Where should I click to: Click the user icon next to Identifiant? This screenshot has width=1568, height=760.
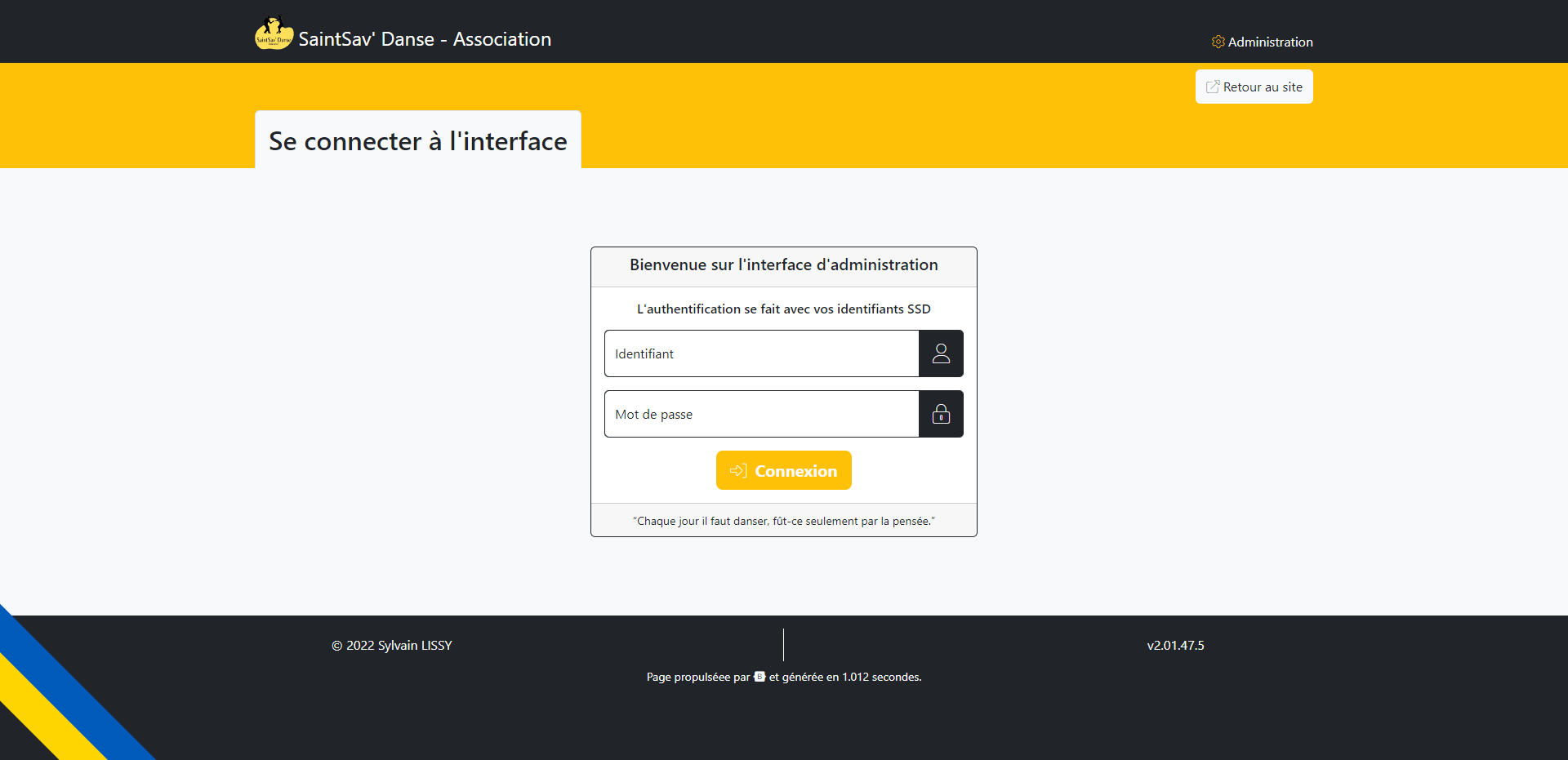click(941, 353)
